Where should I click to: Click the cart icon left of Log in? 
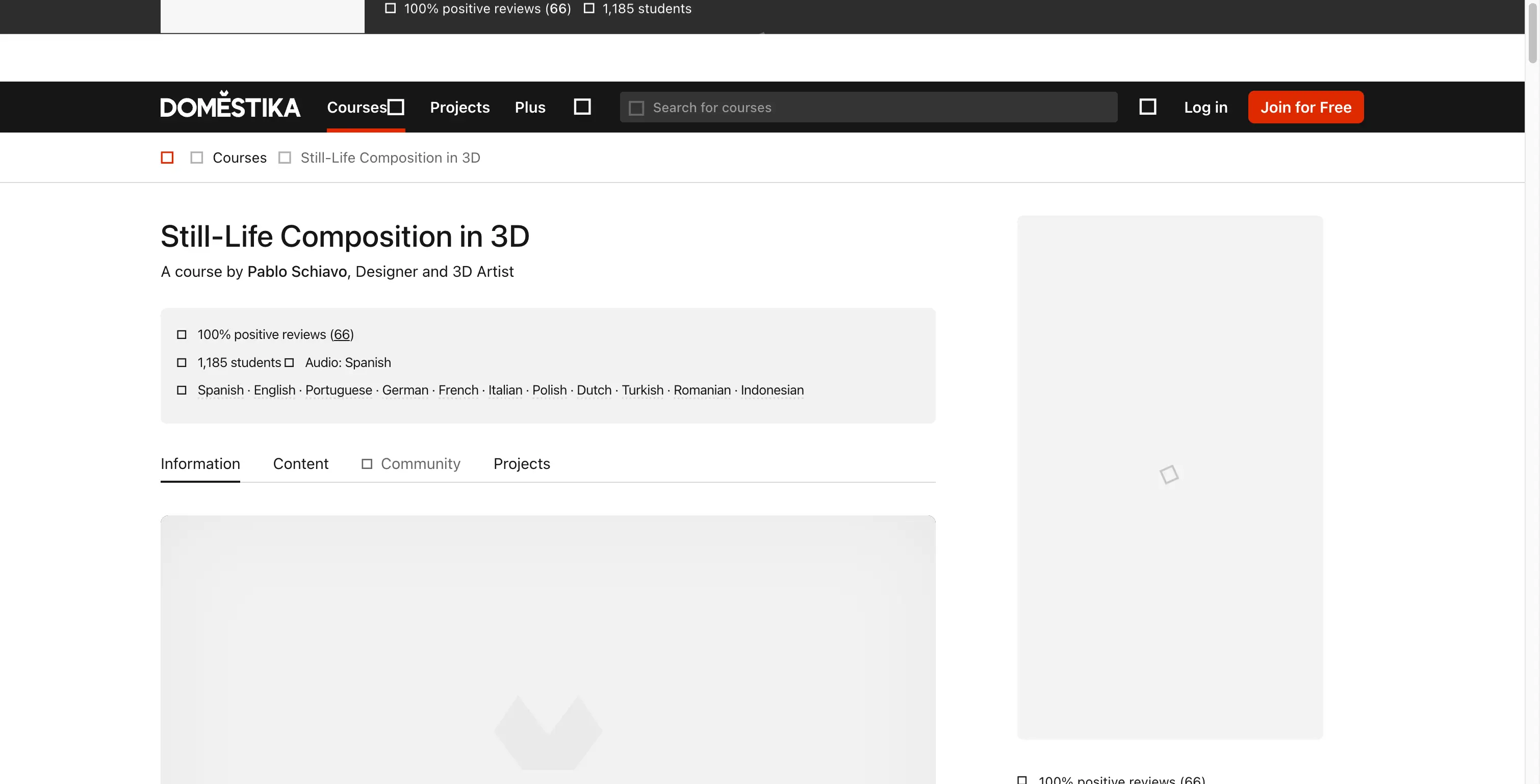coord(1147,107)
